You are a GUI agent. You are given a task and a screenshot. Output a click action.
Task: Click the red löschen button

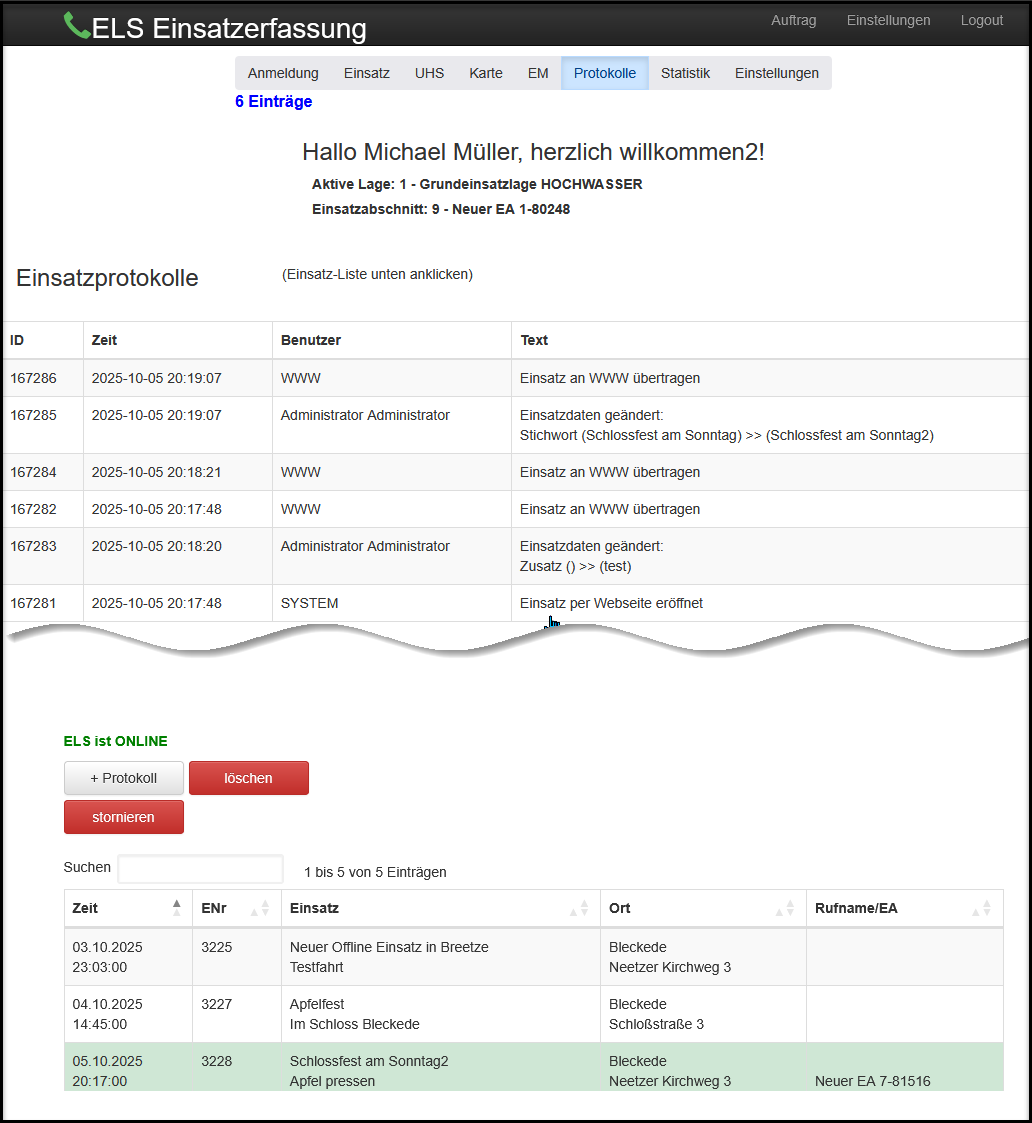(248, 778)
